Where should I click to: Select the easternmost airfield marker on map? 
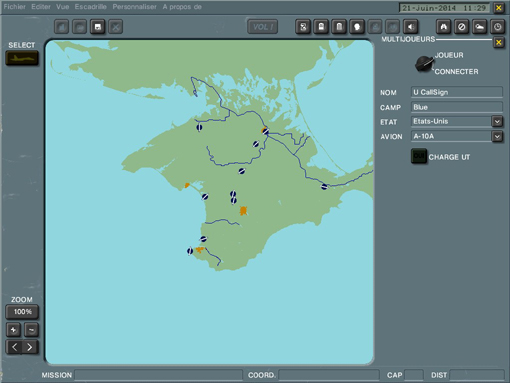324,187
